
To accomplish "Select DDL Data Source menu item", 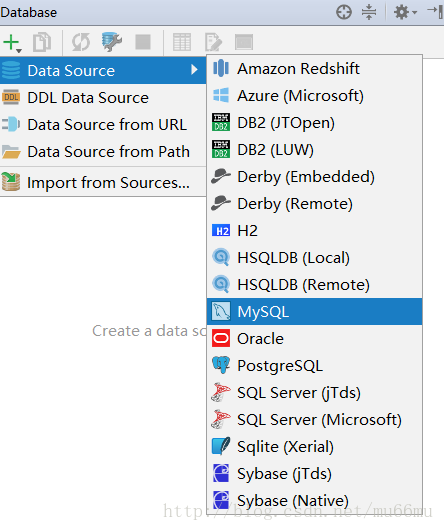I will pos(103,98).
